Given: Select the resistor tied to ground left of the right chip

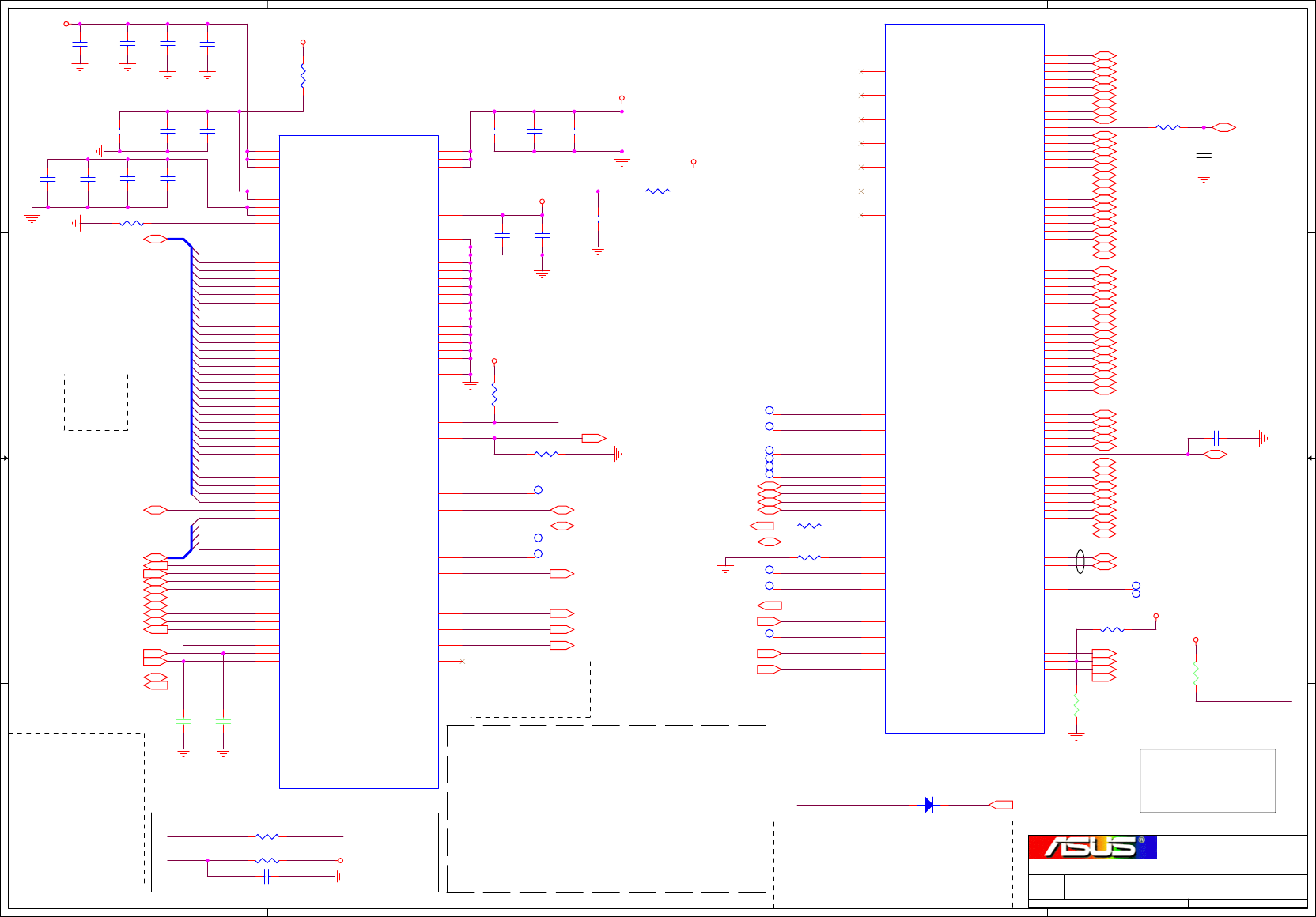Looking at the screenshot, I should coord(810,557).
